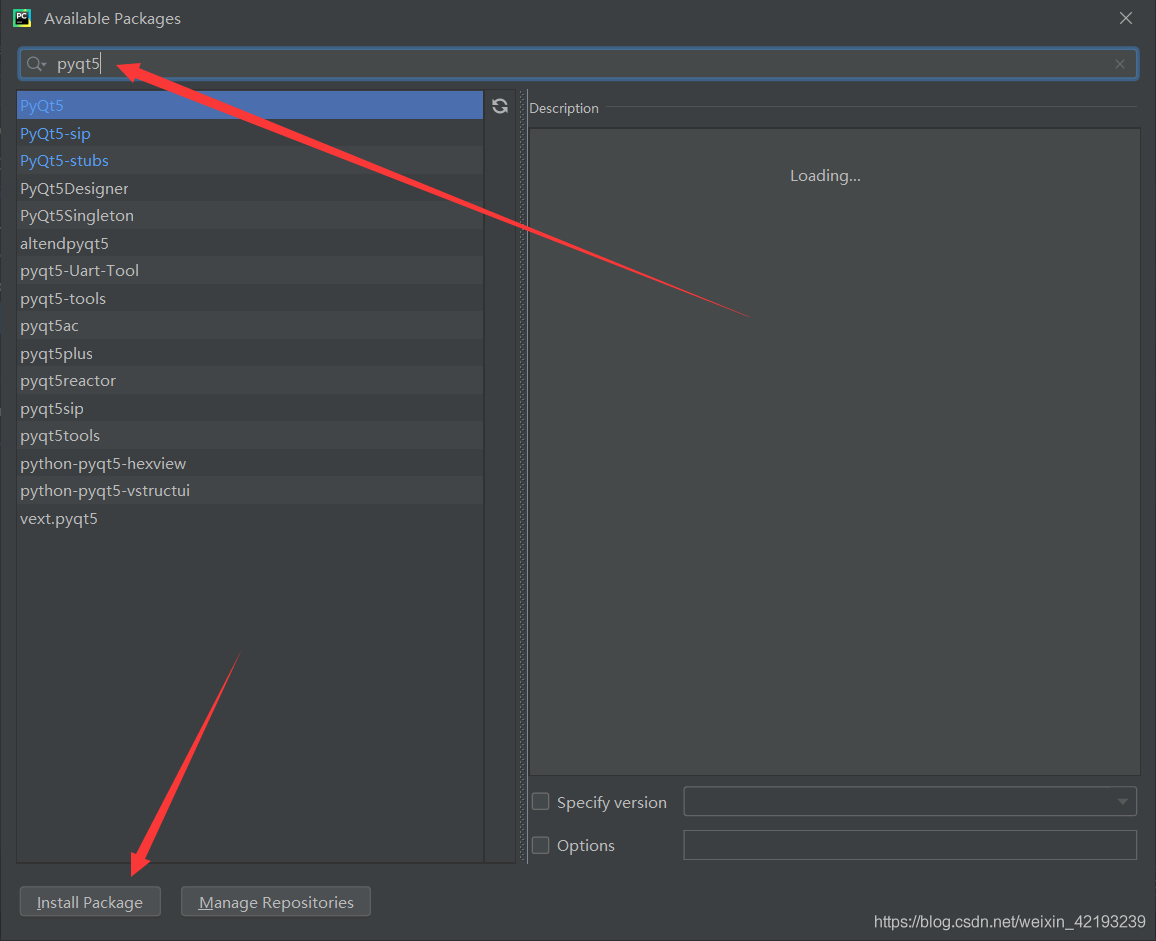Click the Options text input field
The image size is (1156, 941).
910,845
